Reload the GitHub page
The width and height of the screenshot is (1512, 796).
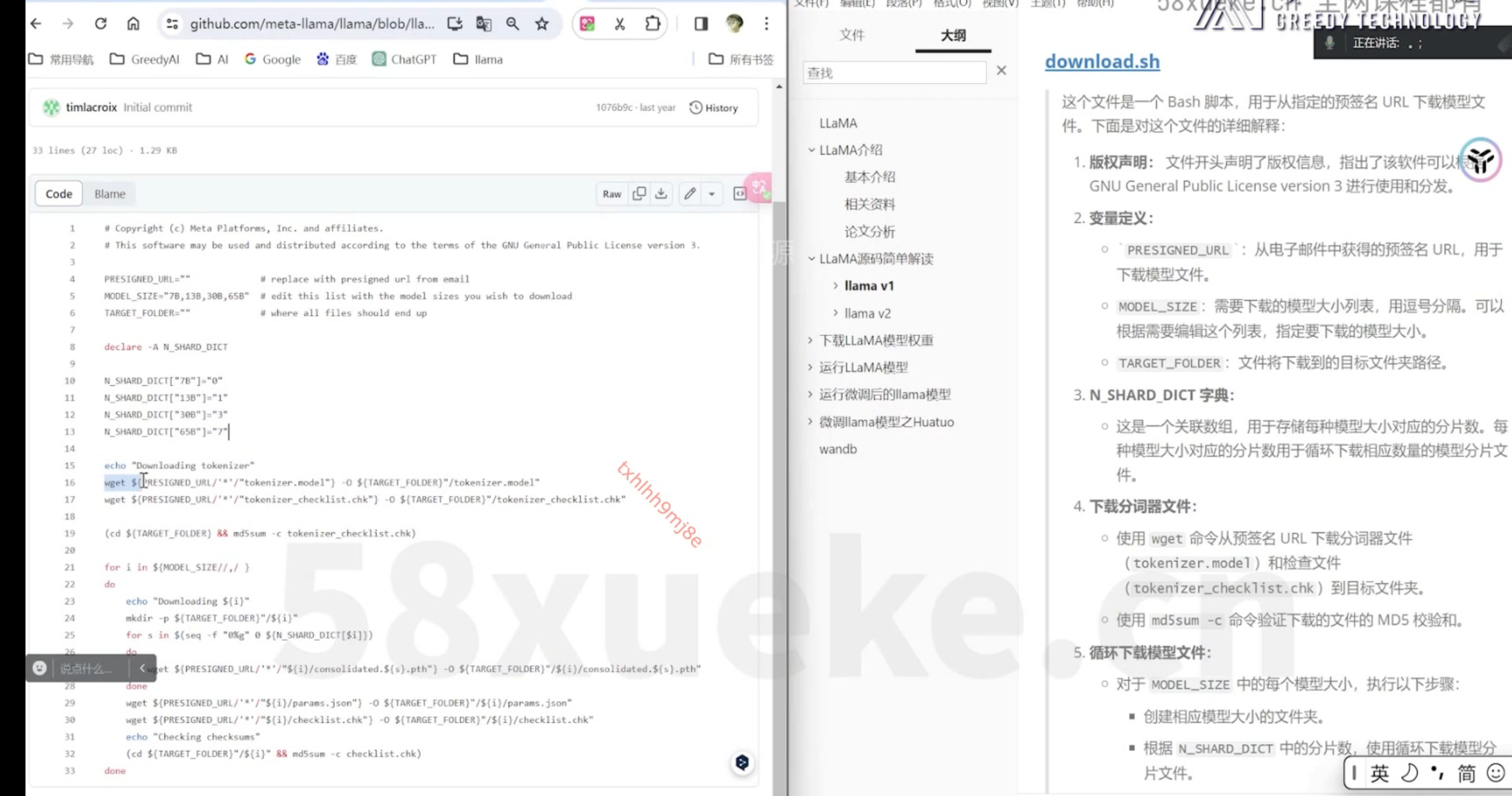point(101,24)
